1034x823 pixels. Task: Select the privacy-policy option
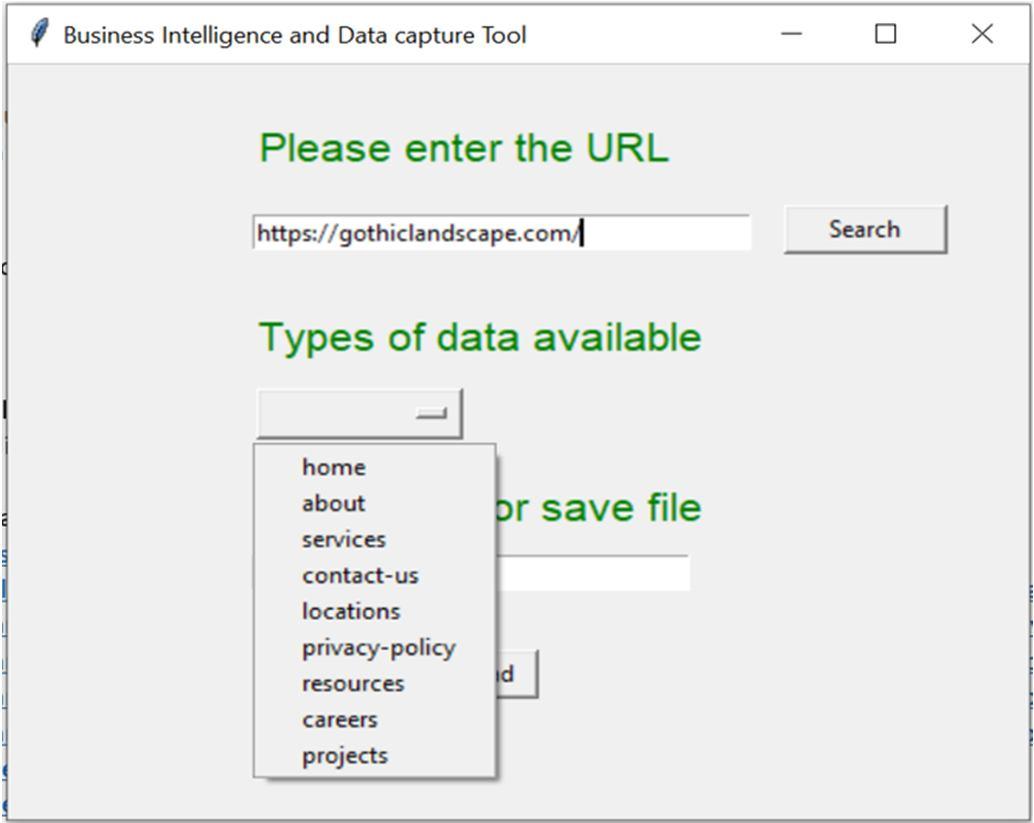378,647
